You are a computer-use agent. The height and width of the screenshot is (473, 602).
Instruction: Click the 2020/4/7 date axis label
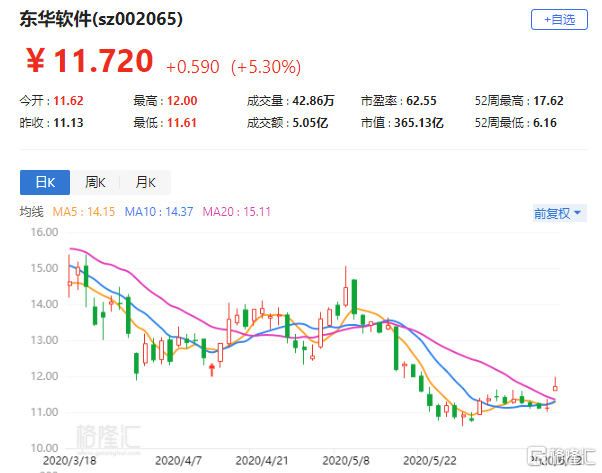tap(178, 461)
